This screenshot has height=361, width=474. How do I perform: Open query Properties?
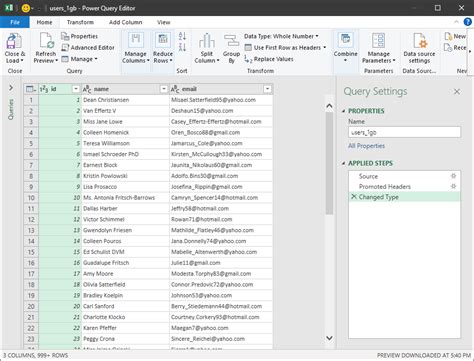click(x=79, y=36)
